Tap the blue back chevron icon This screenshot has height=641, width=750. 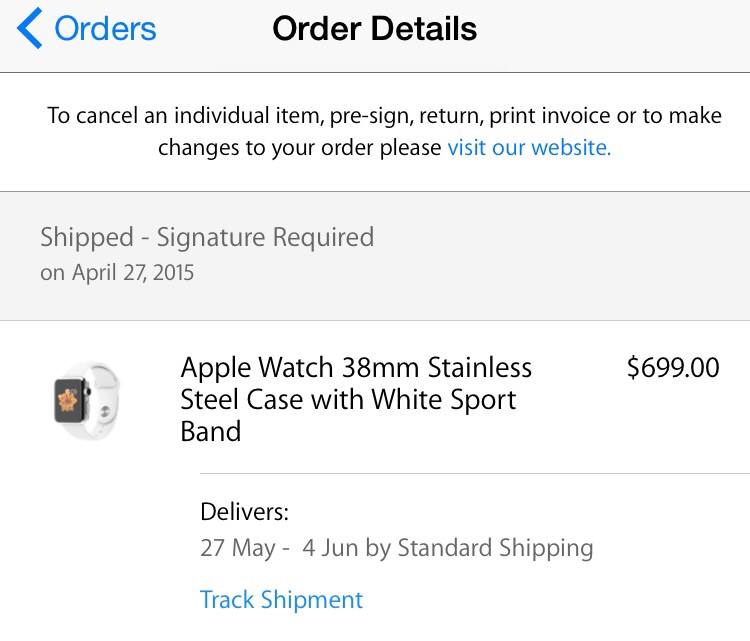coord(30,28)
